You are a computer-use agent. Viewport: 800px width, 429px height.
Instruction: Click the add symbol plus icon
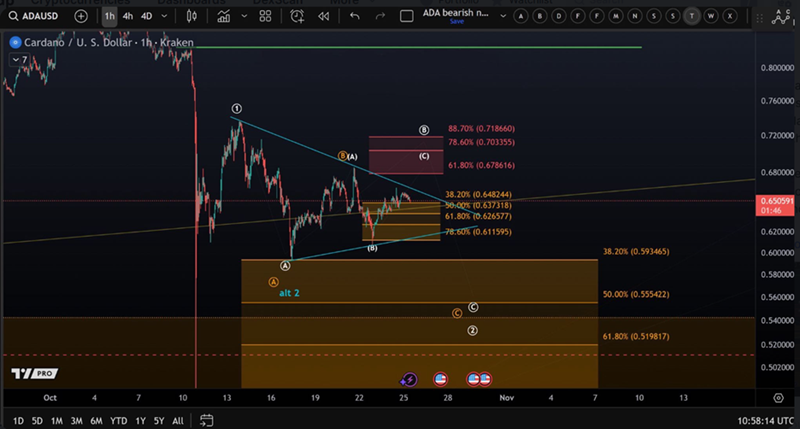click(x=81, y=16)
